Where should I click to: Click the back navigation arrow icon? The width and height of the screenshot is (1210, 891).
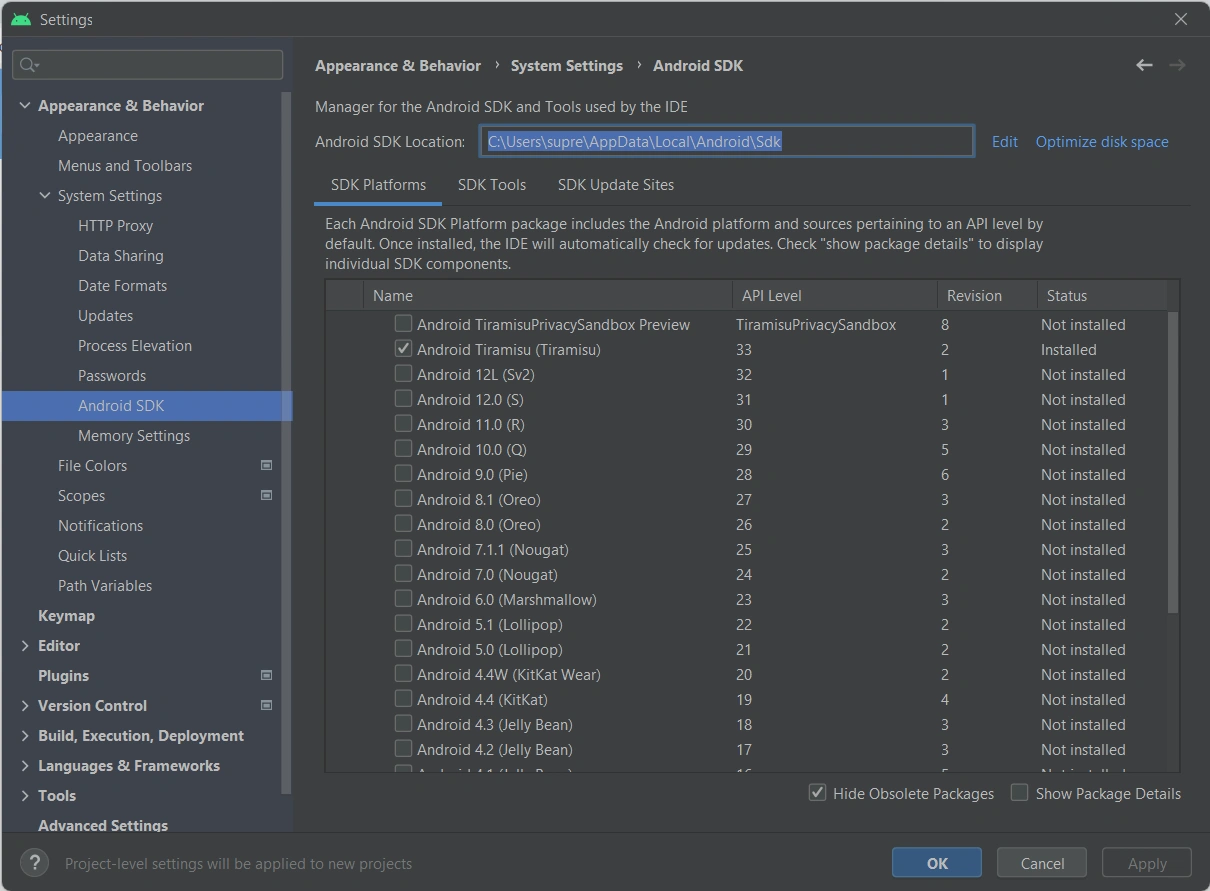[1144, 65]
